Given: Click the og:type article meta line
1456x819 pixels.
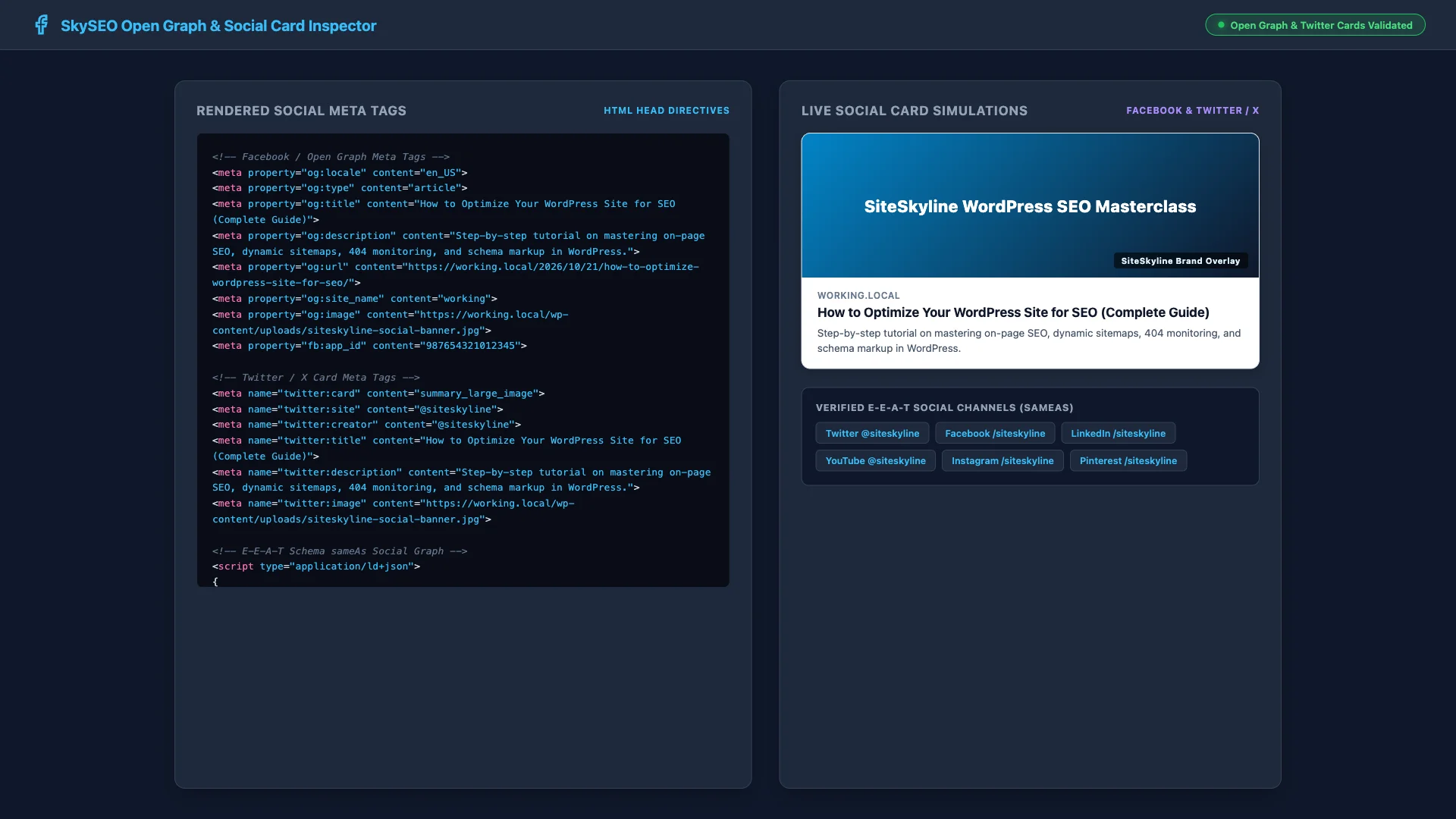Looking at the screenshot, I should tap(340, 188).
